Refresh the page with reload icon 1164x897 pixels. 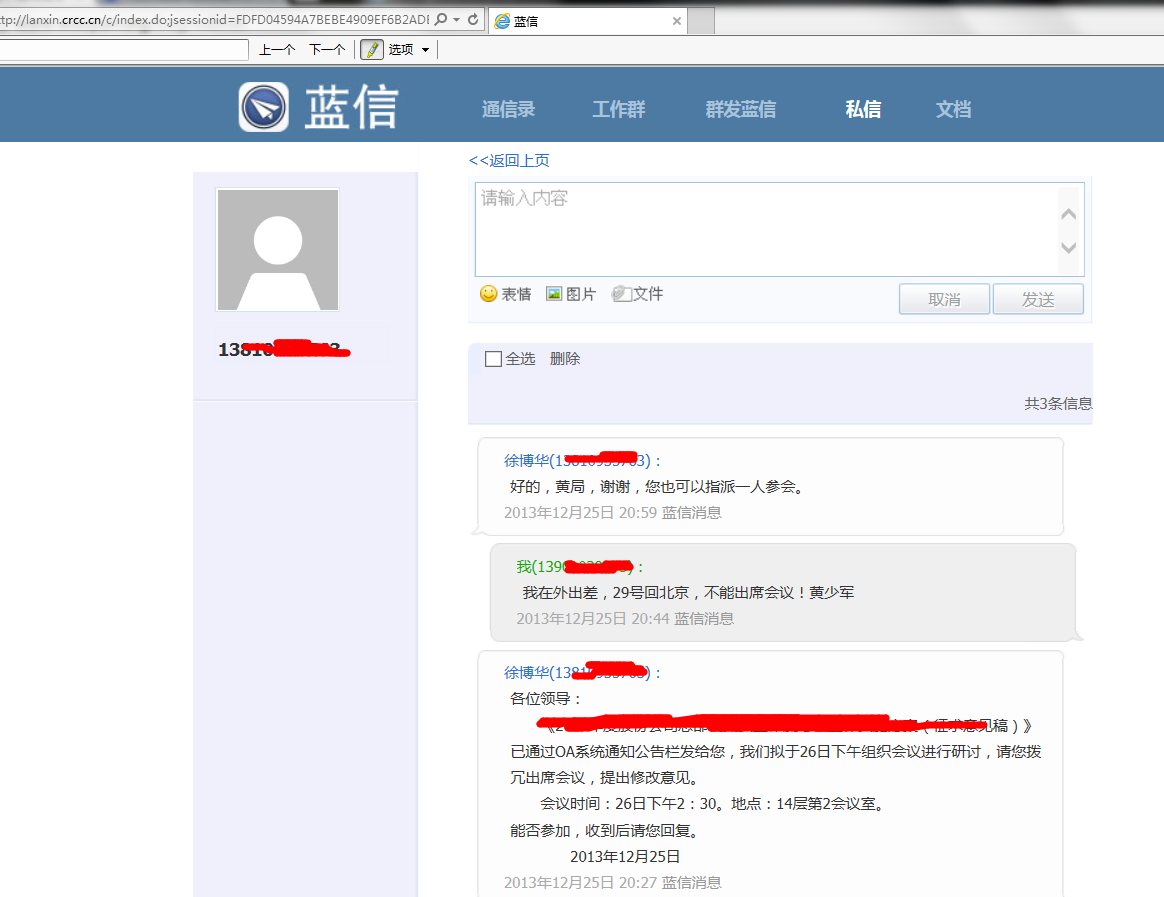point(473,19)
